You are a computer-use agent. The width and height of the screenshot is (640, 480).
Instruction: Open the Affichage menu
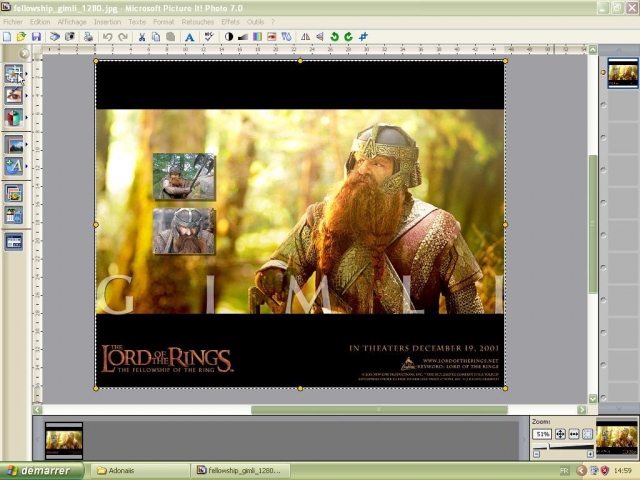tap(72, 22)
